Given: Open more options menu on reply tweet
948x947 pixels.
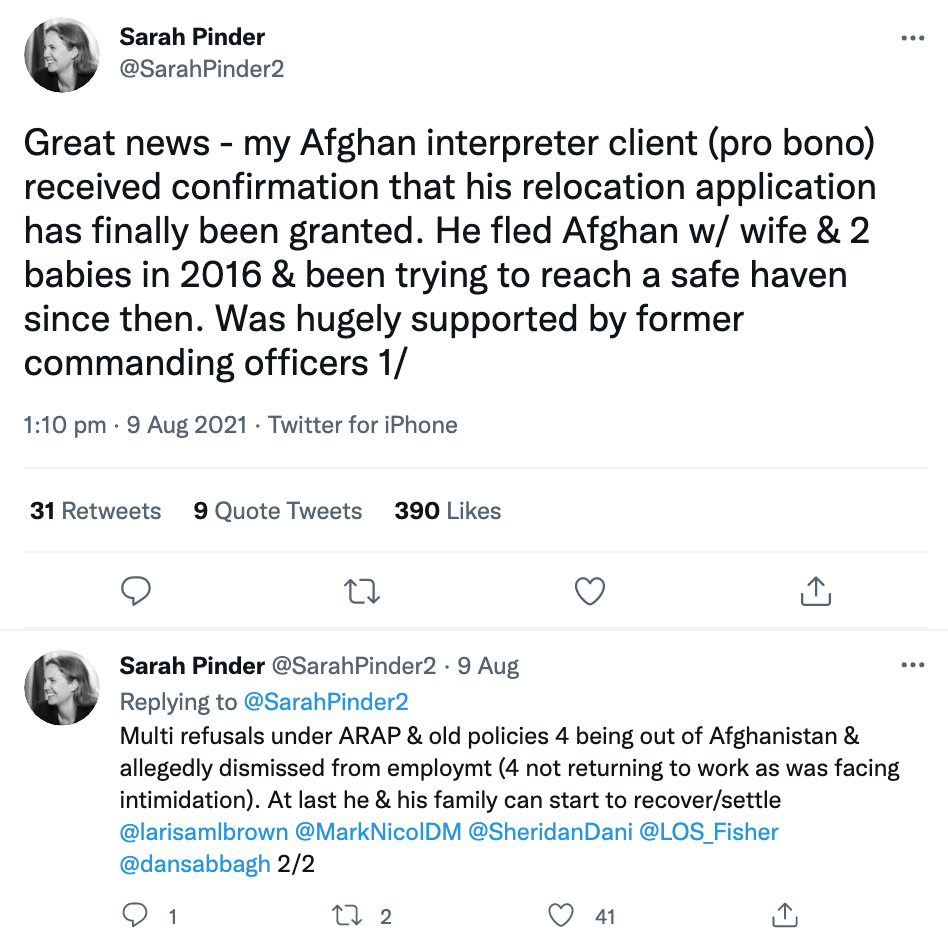Looking at the screenshot, I should pos(912,665).
